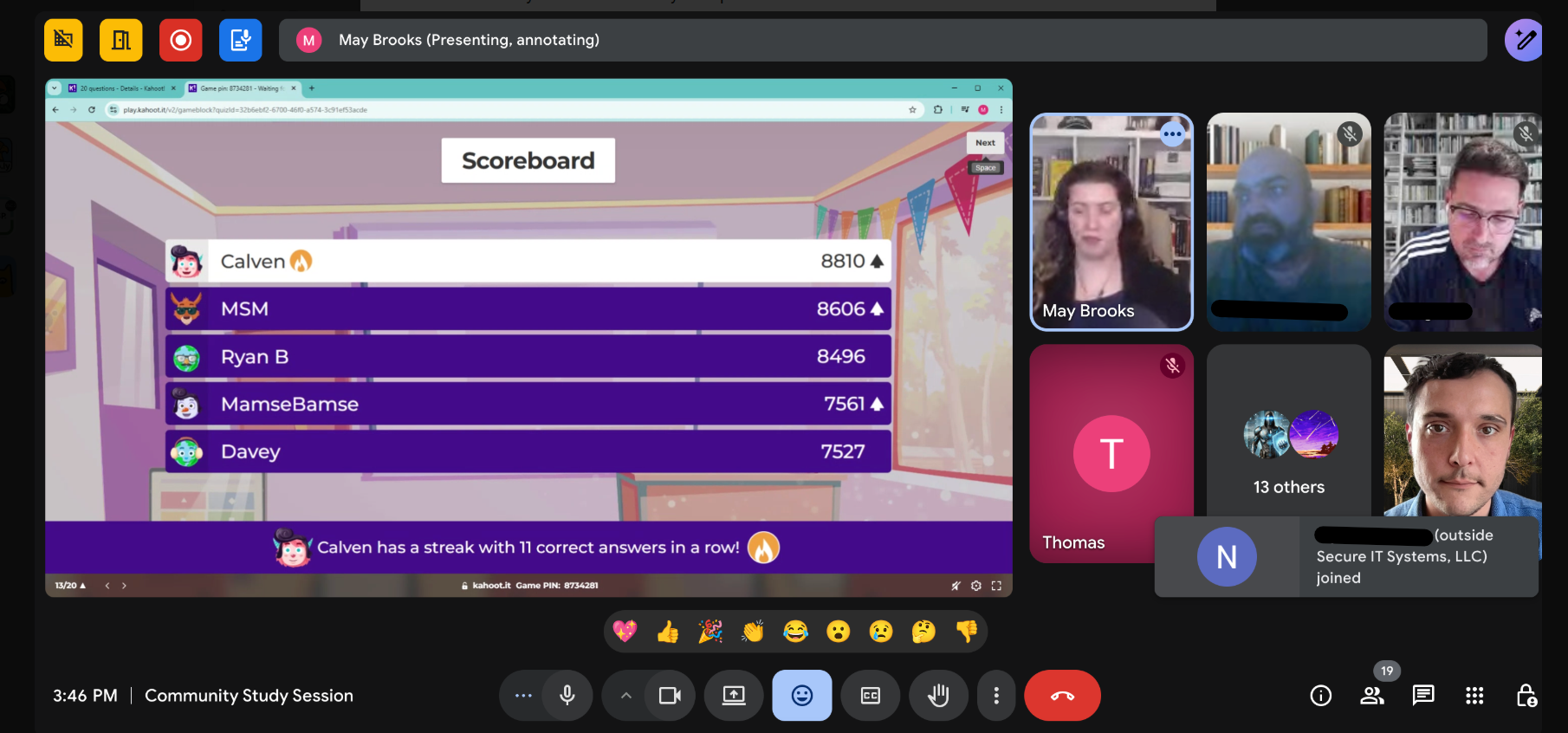
Task: Open the annotation pen tool
Action: pyautogui.click(x=1524, y=40)
